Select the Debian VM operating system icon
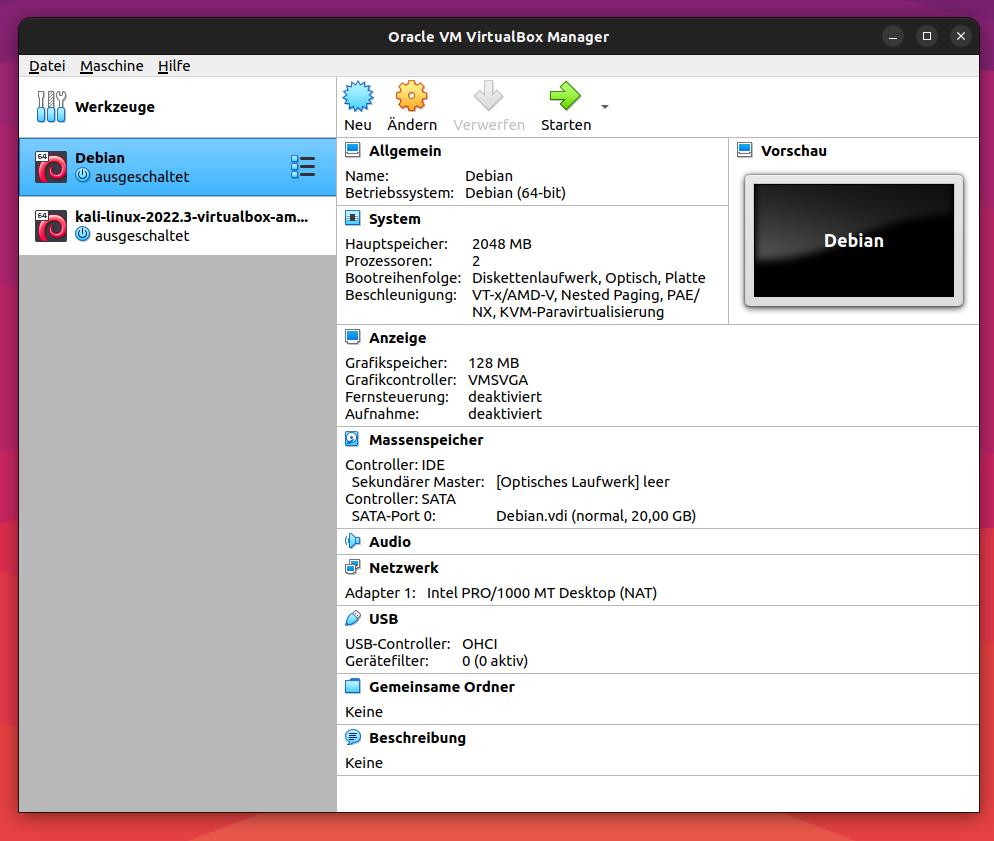Viewport: 994px width, 841px height. (51, 167)
